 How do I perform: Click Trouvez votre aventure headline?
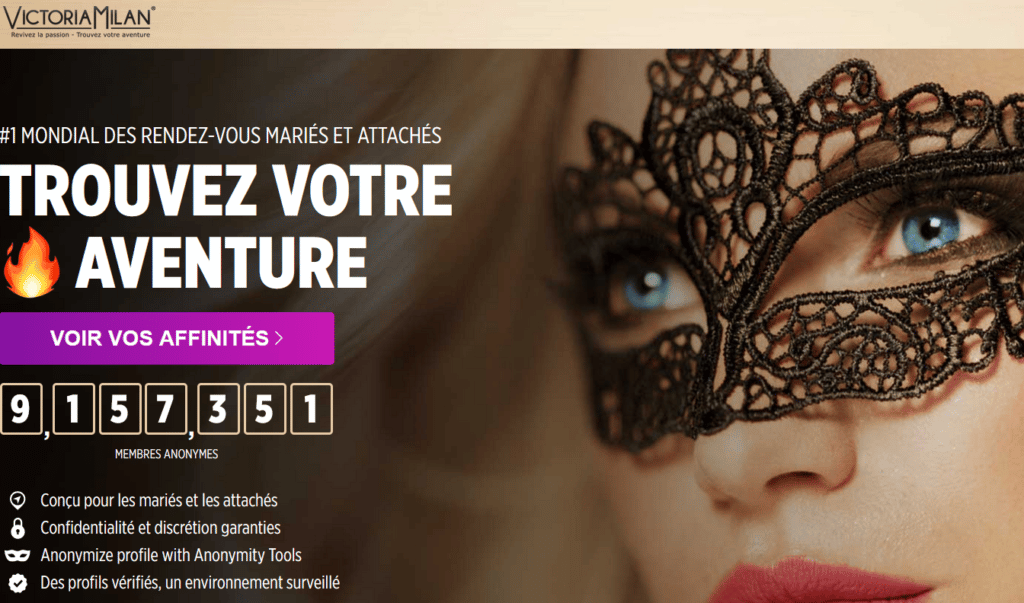[x=226, y=226]
